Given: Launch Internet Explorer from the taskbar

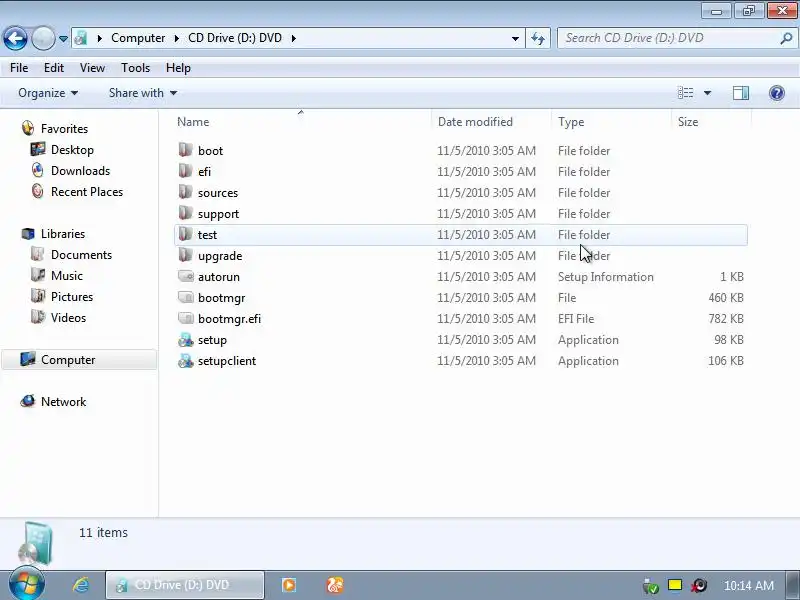Looking at the screenshot, I should 81,585.
